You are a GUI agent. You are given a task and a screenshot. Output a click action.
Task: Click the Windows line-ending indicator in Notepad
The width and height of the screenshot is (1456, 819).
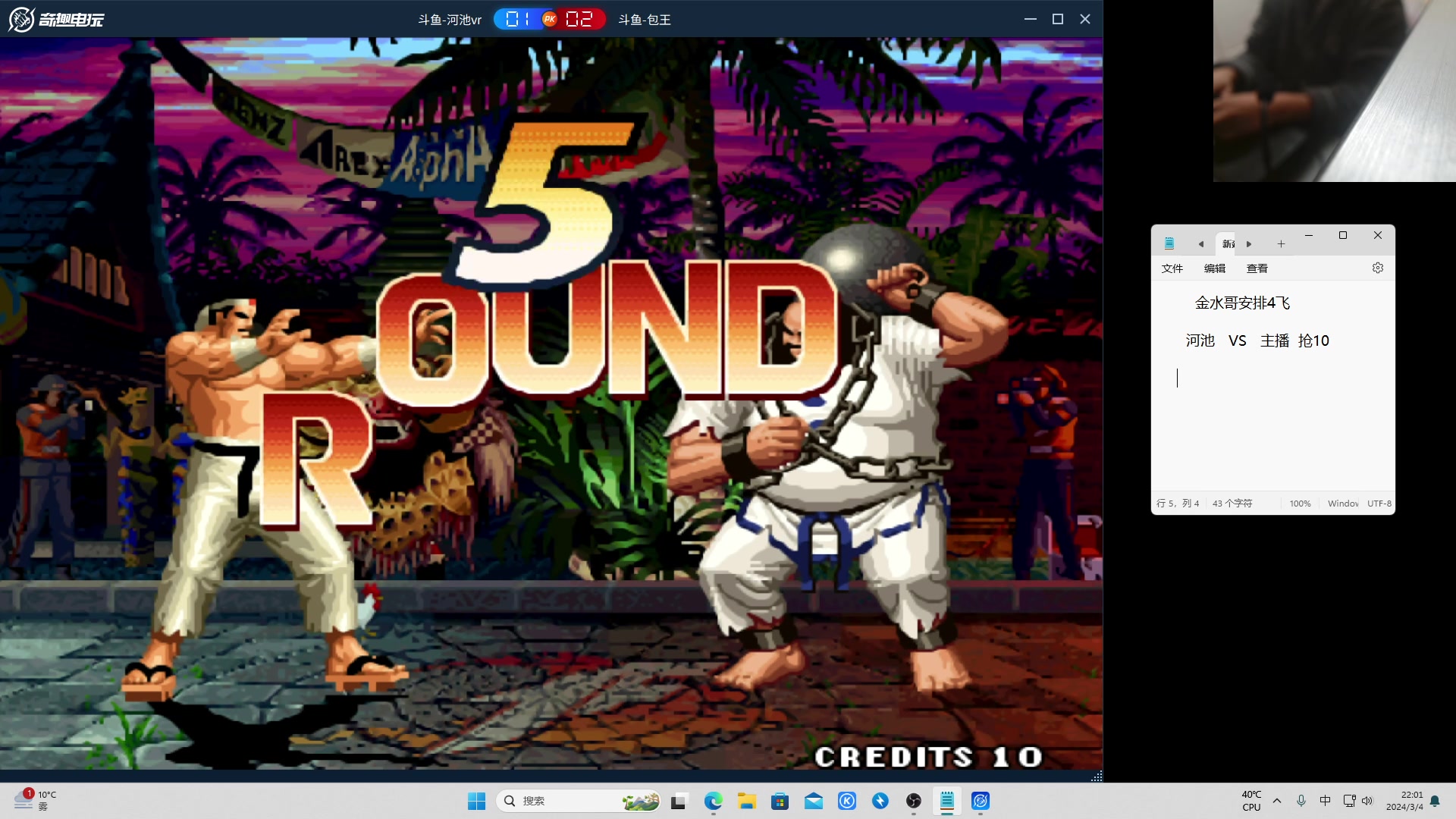click(1343, 504)
